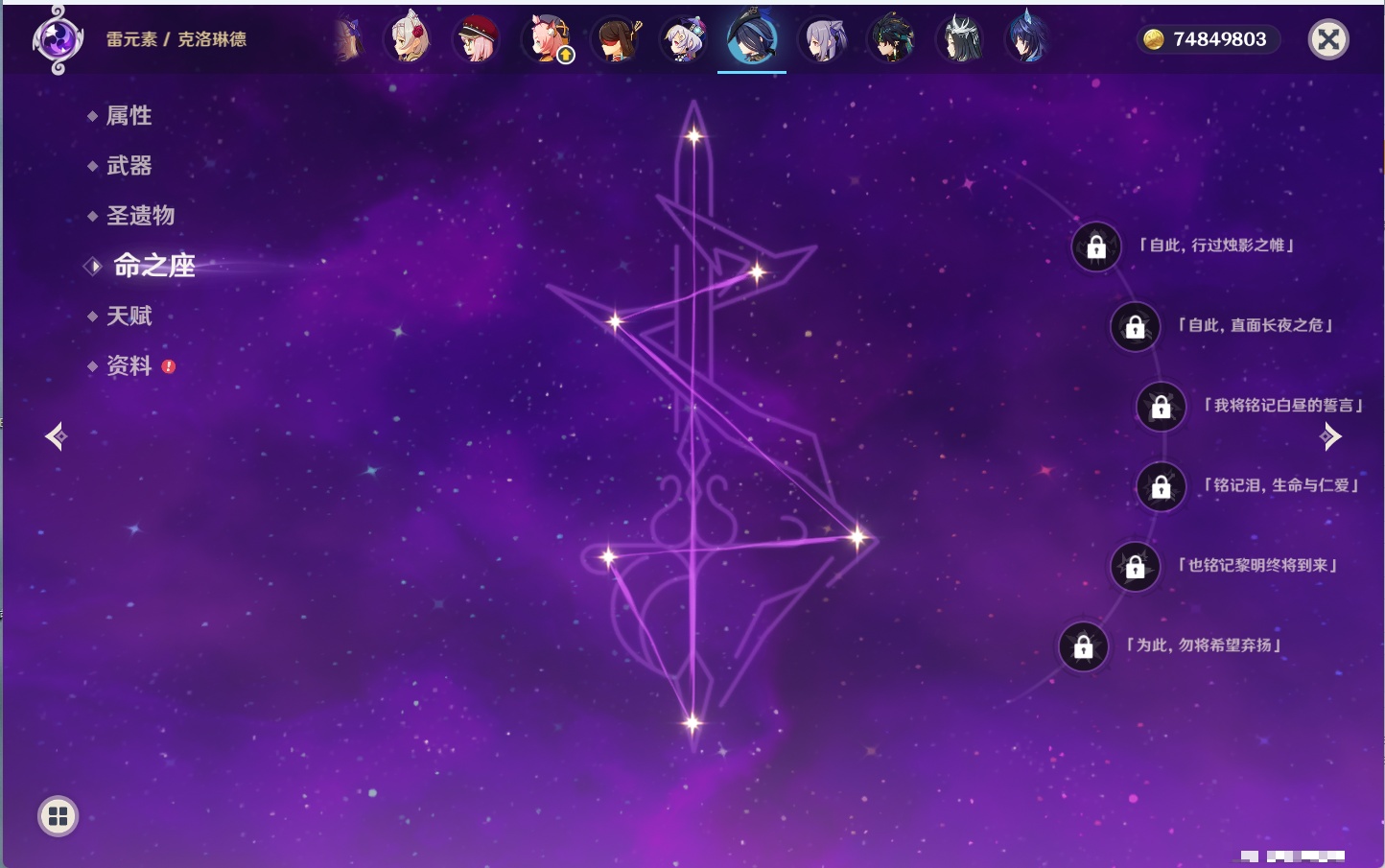This screenshot has height=868, width=1385.
Task: Click the yellow upgrade arrow badge
Action: (x=566, y=56)
